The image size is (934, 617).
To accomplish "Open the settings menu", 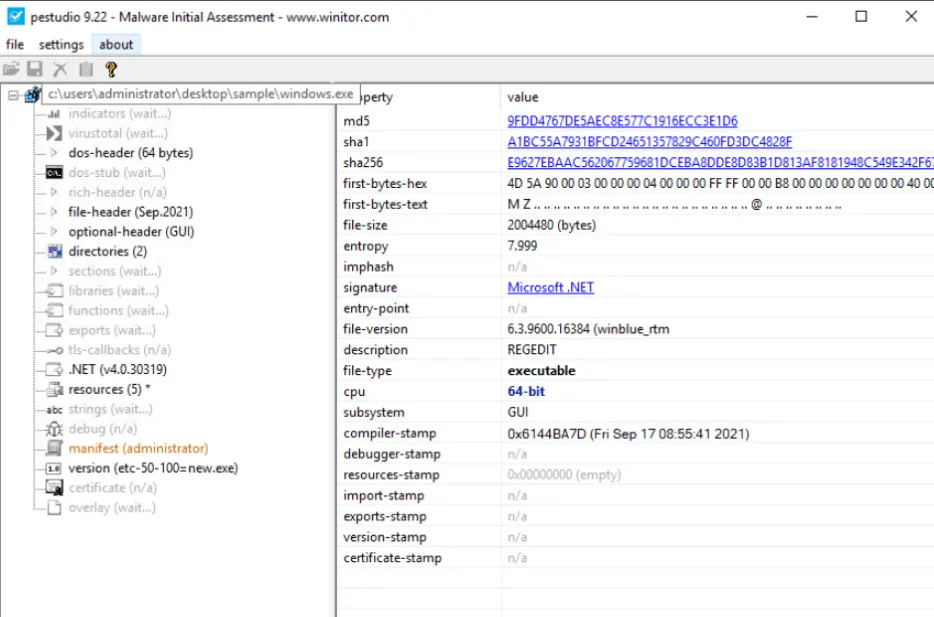I will coord(61,45).
